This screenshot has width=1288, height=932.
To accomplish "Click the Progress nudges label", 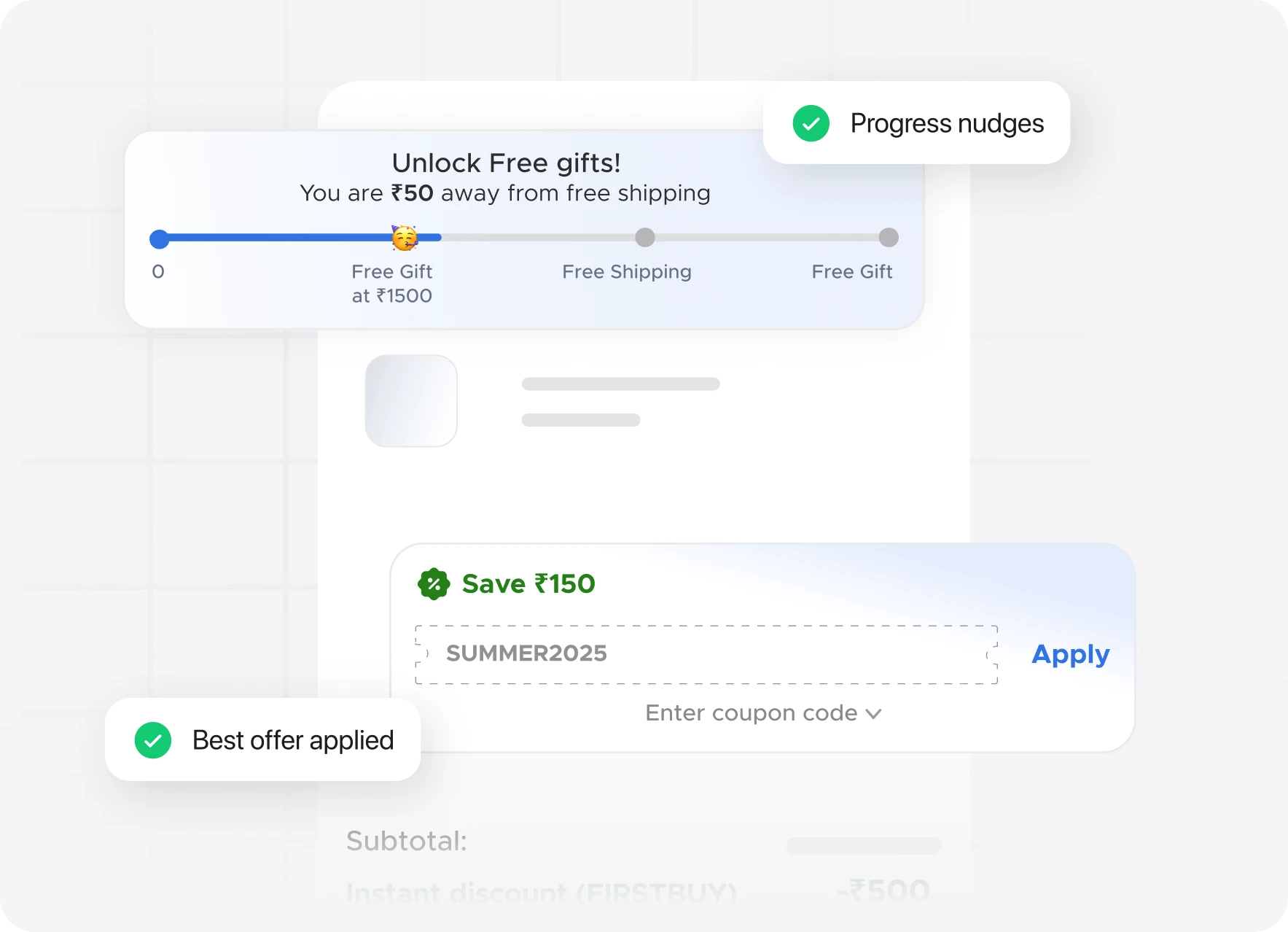I will click(947, 124).
